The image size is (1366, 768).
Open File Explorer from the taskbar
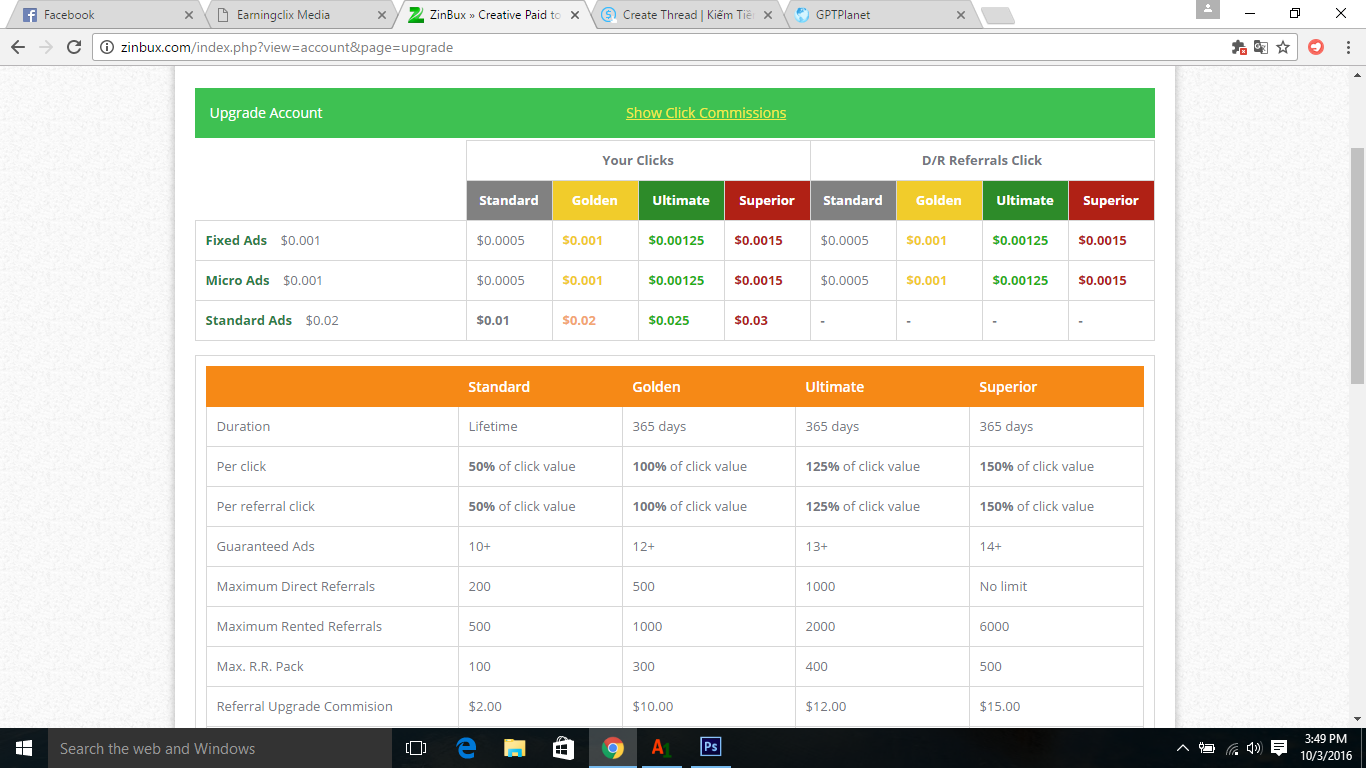[515, 748]
